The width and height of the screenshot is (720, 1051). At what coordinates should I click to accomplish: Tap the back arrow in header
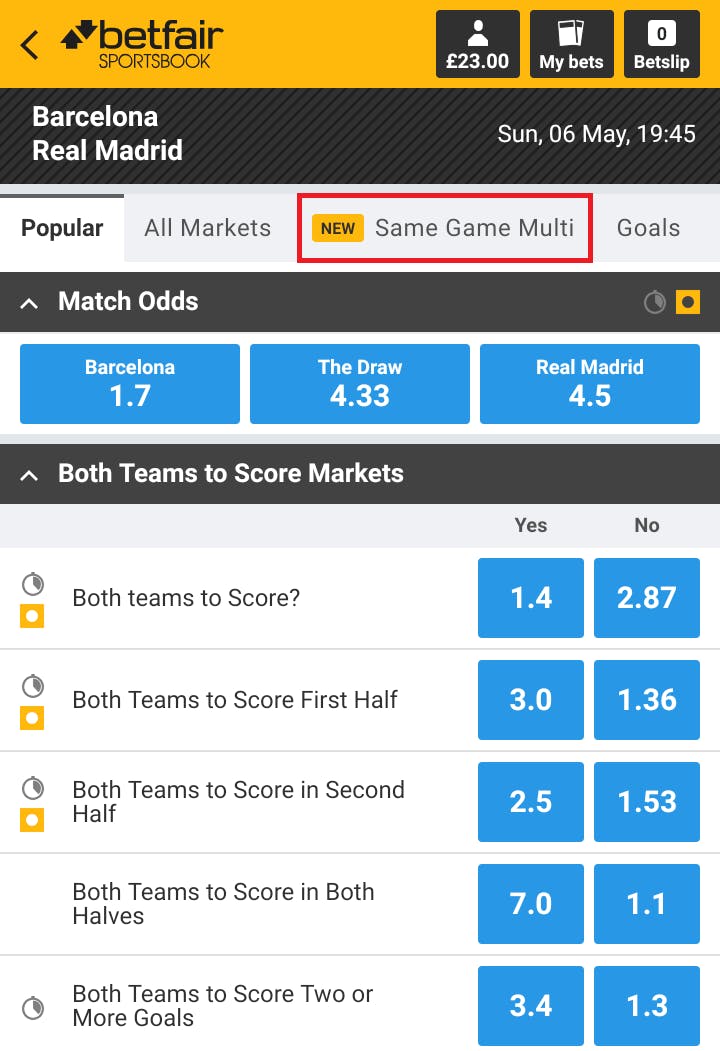point(31,45)
